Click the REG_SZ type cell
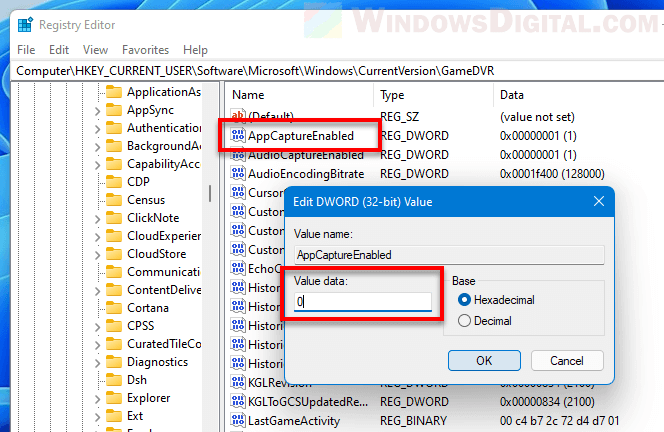The image size is (664, 432). tap(399, 117)
